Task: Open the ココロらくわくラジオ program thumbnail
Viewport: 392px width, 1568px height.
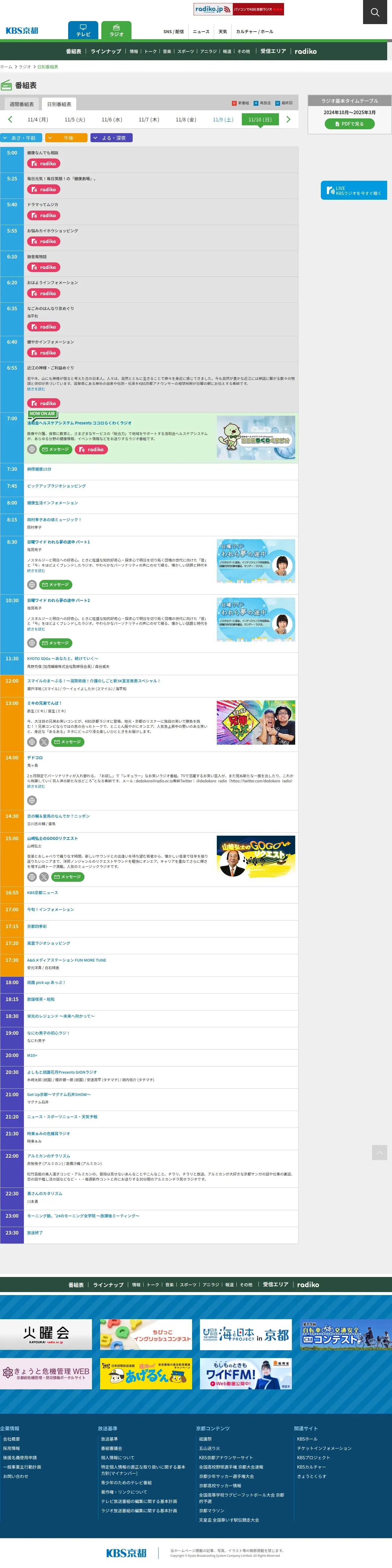Action: point(256,438)
